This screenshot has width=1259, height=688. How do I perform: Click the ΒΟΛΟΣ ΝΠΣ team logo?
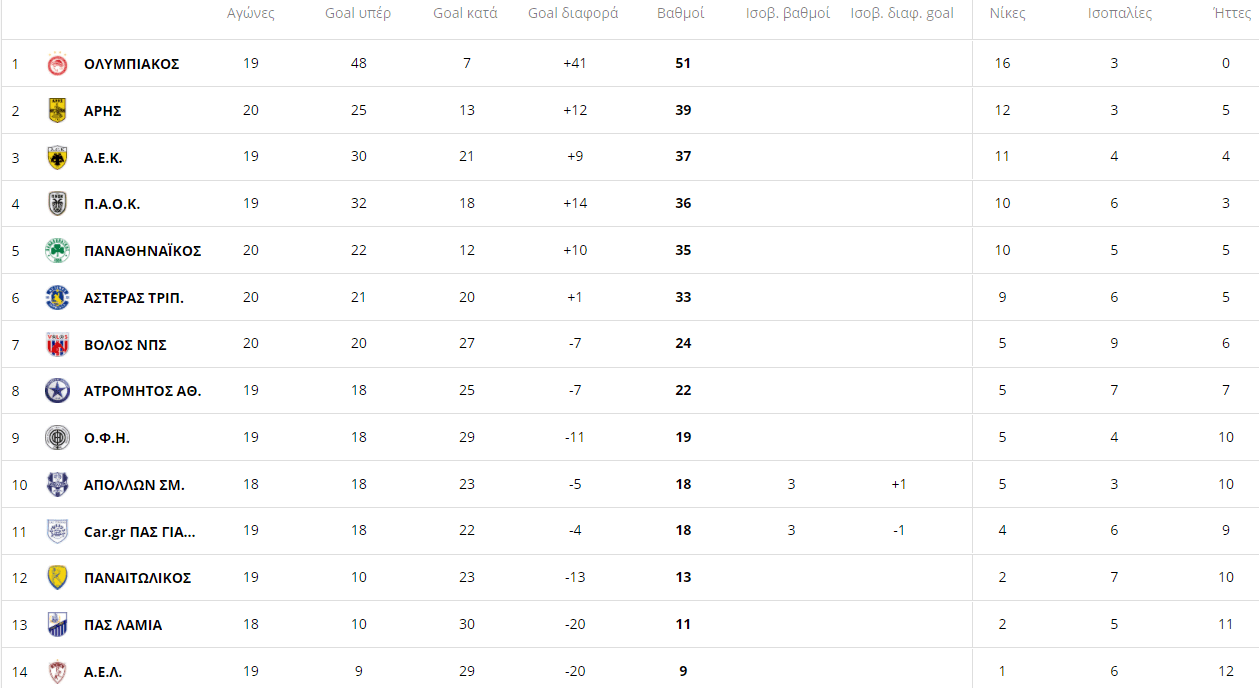coord(58,345)
